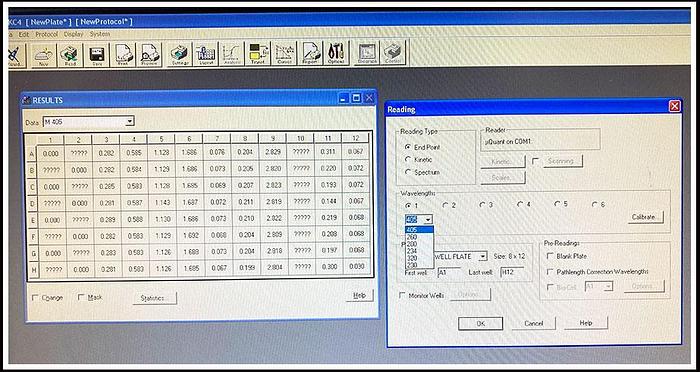
Task: Tick the checkbox beside Scanning button
Action: coord(535,161)
